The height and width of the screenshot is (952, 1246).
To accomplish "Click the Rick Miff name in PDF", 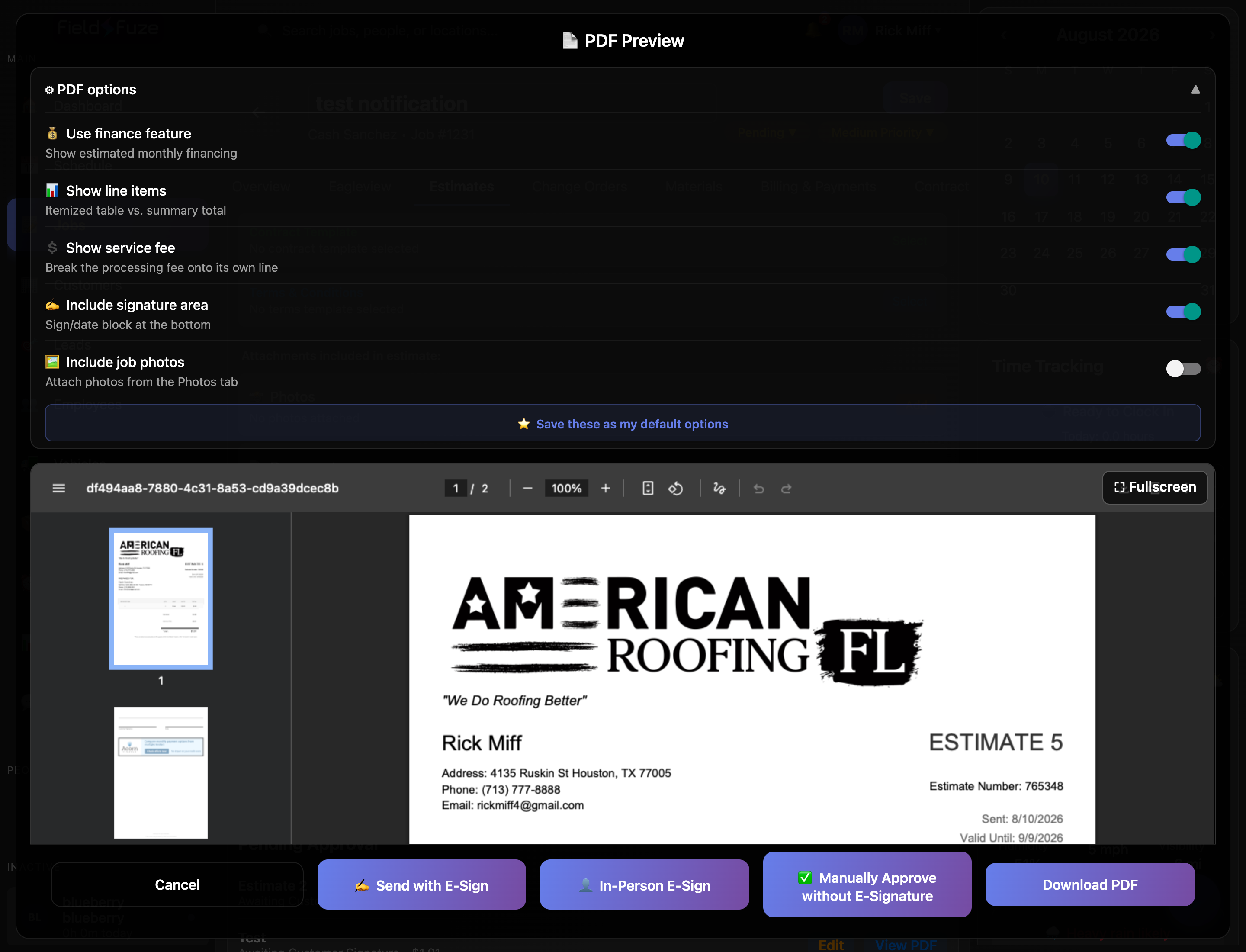I will point(482,743).
